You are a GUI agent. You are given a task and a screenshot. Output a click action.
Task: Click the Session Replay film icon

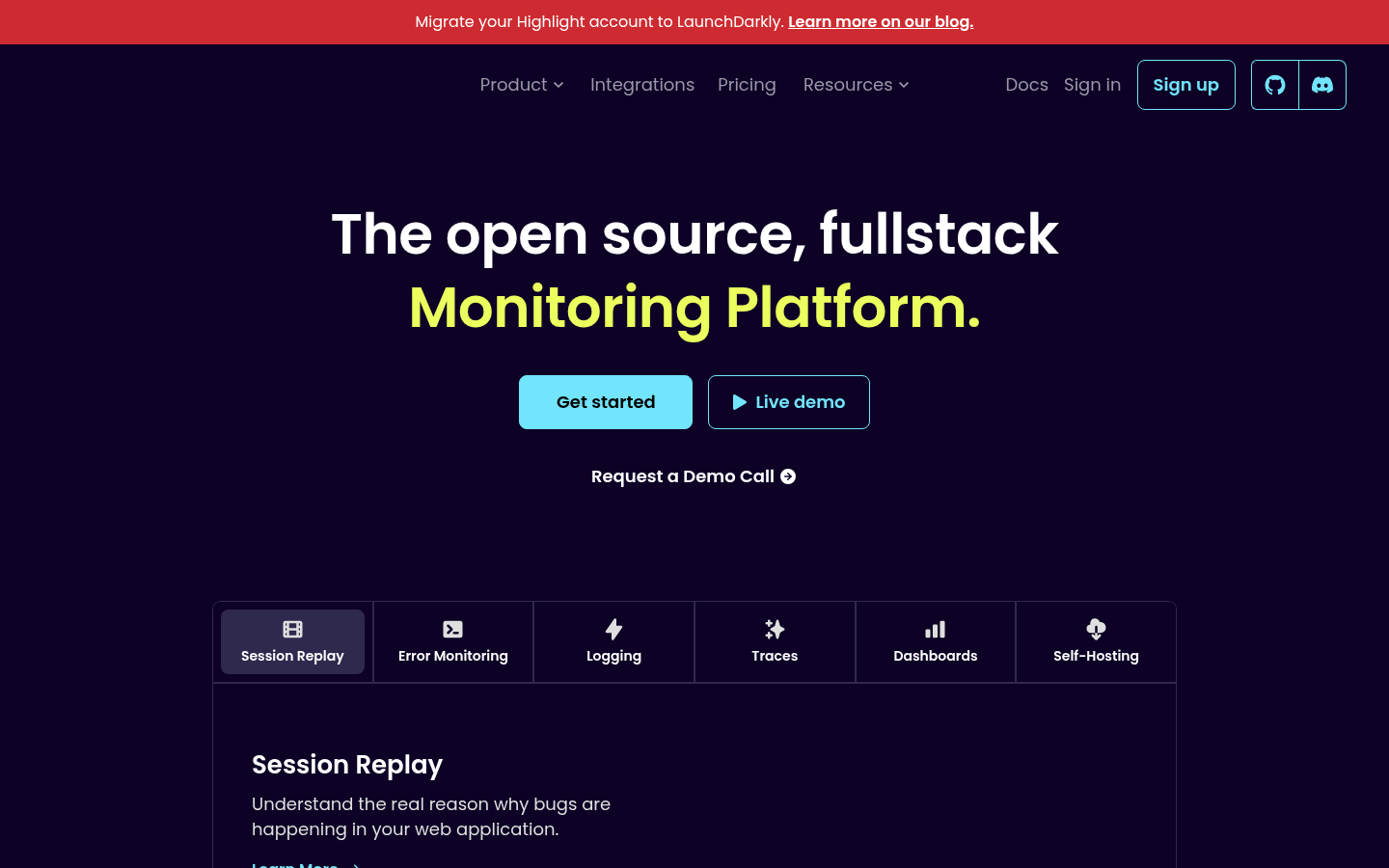tap(292, 630)
